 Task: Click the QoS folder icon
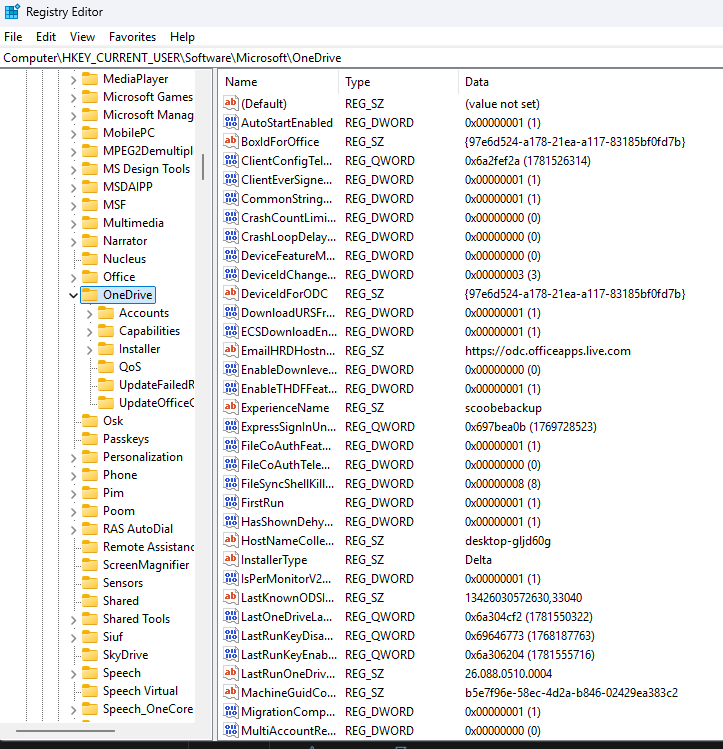coord(106,367)
